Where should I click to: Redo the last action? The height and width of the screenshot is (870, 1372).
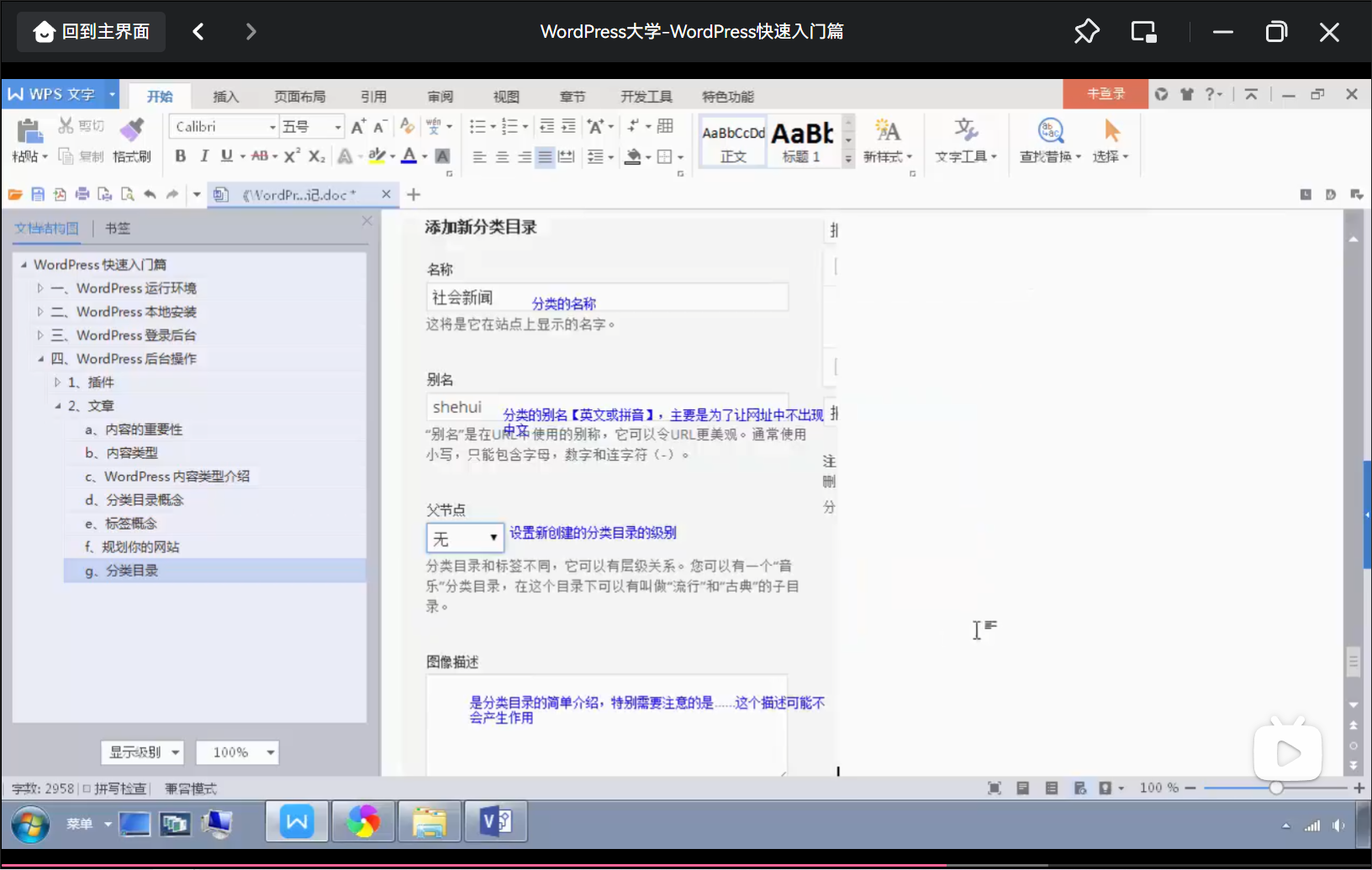(172, 194)
